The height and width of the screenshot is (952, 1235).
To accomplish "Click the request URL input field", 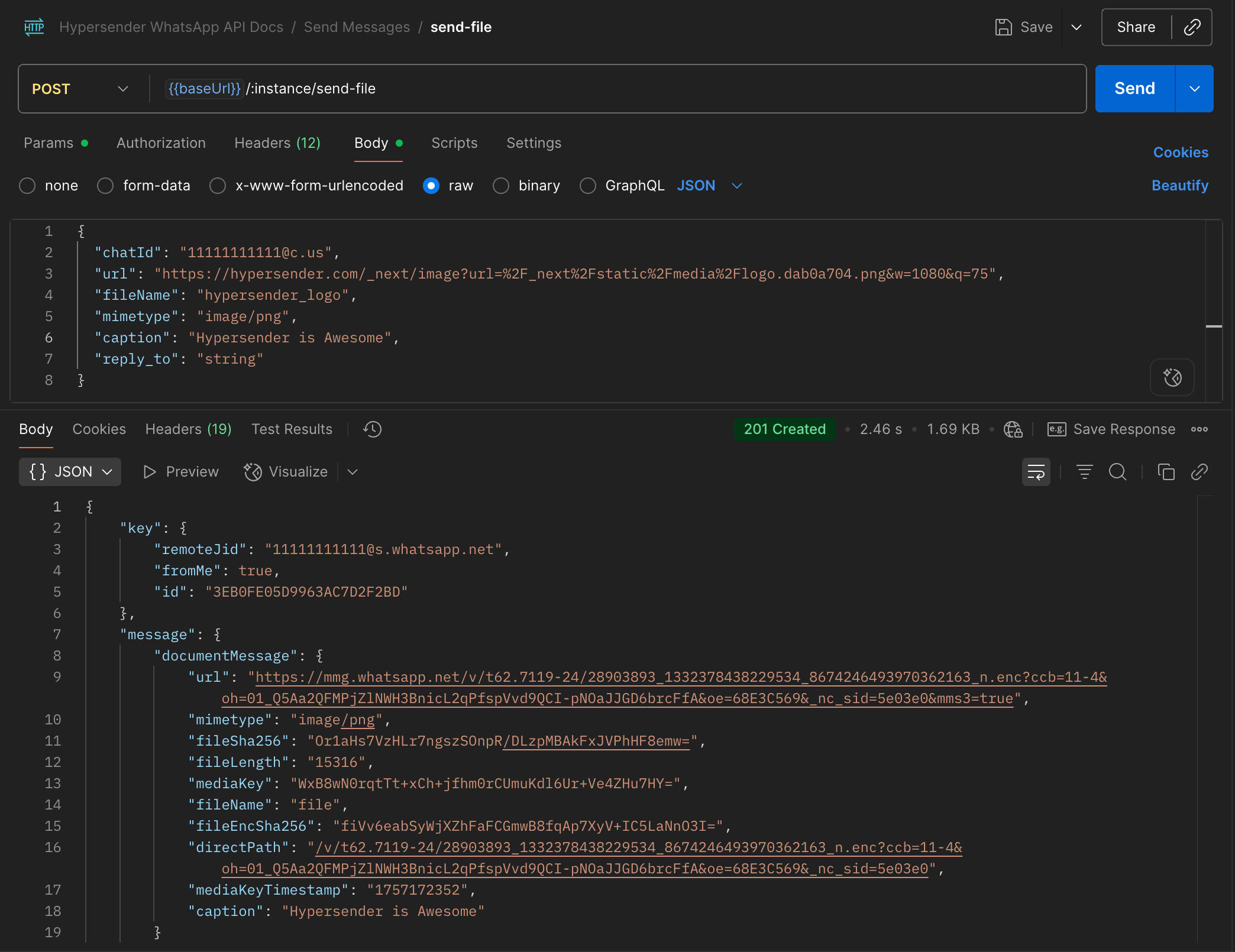I will [651, 89].
